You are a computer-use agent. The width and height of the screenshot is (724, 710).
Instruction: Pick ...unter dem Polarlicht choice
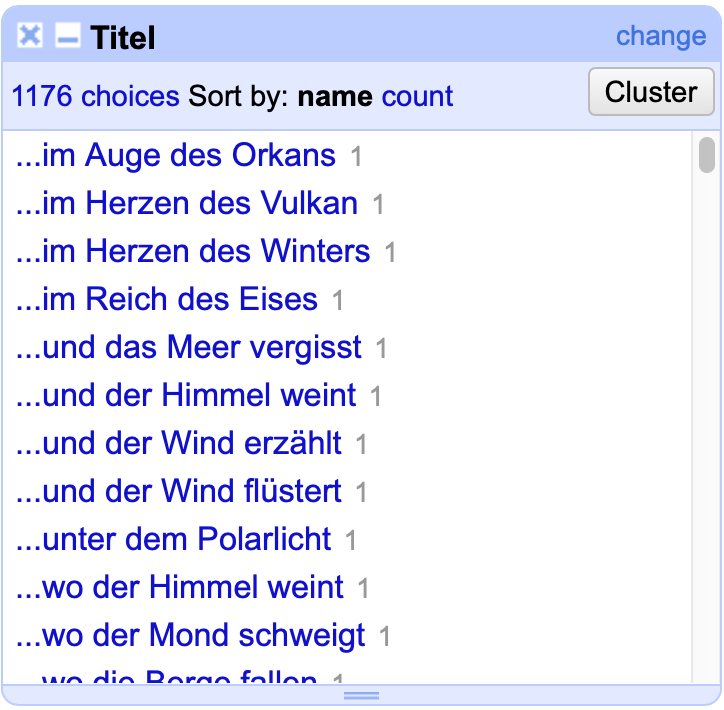[173, 539]
